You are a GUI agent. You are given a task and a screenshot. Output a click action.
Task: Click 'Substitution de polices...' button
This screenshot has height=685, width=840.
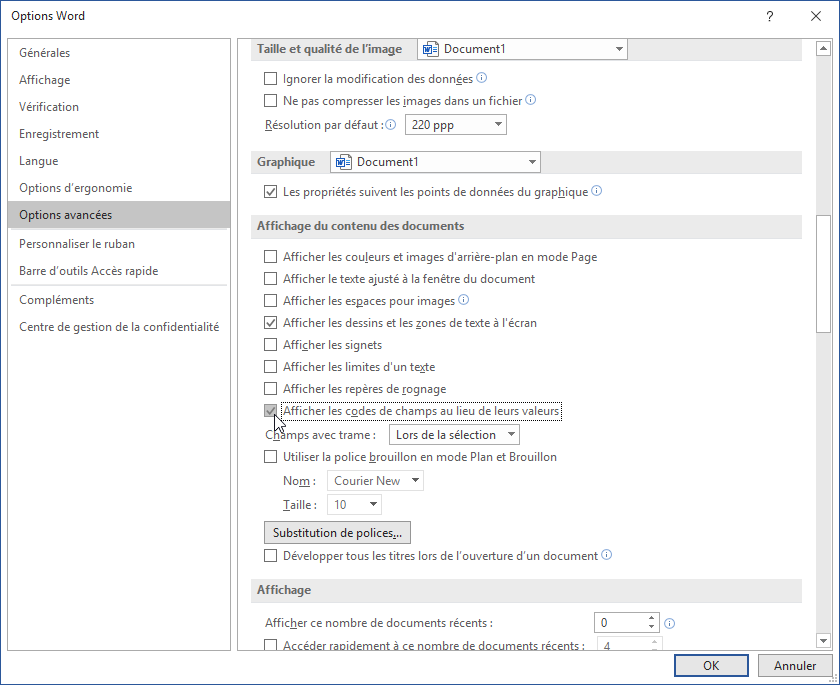pyautogui.click(x=337, y=533)
